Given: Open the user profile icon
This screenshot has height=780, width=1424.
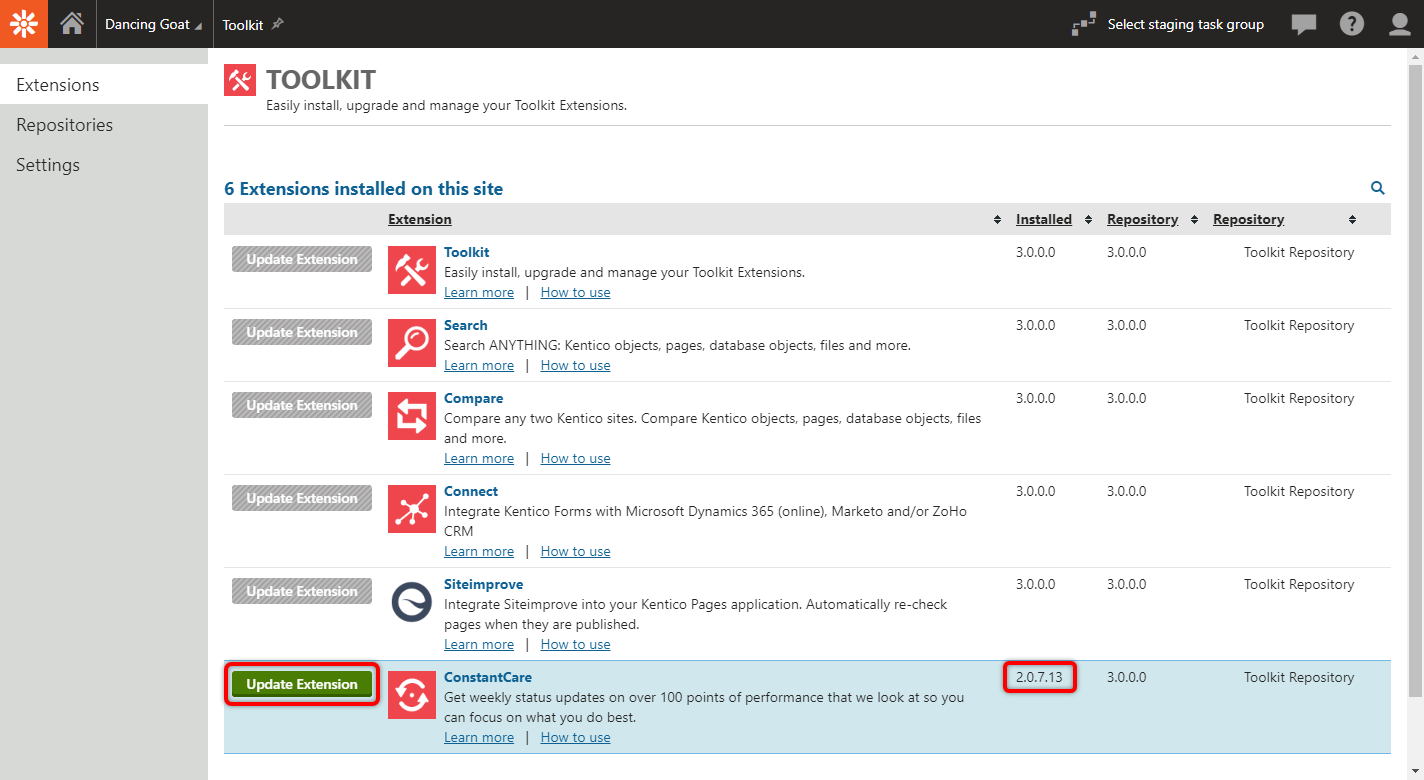Looking at the screenshot, I should 1400,24.
